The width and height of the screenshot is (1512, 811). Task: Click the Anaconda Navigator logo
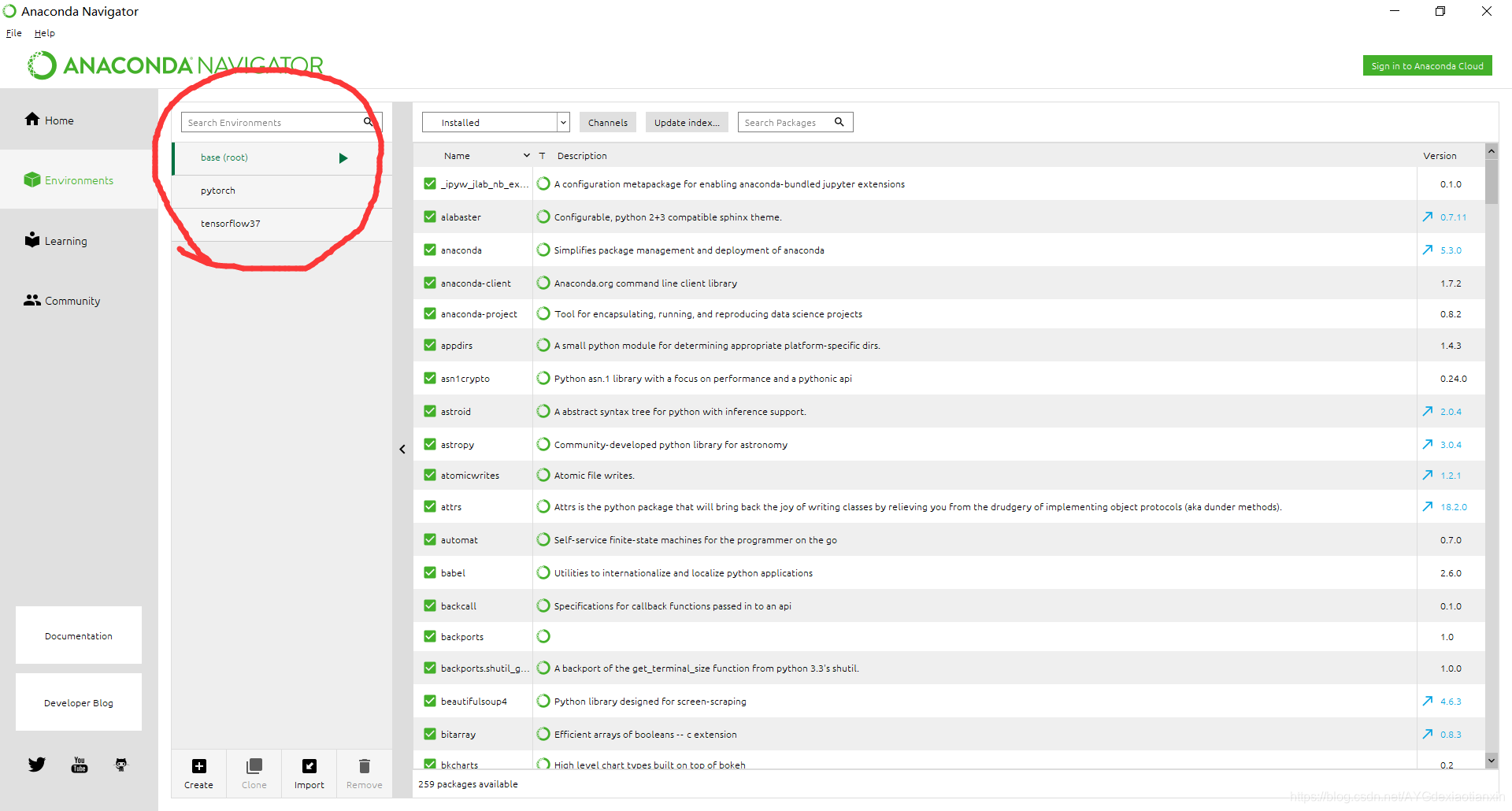click(x=176, y=65)
